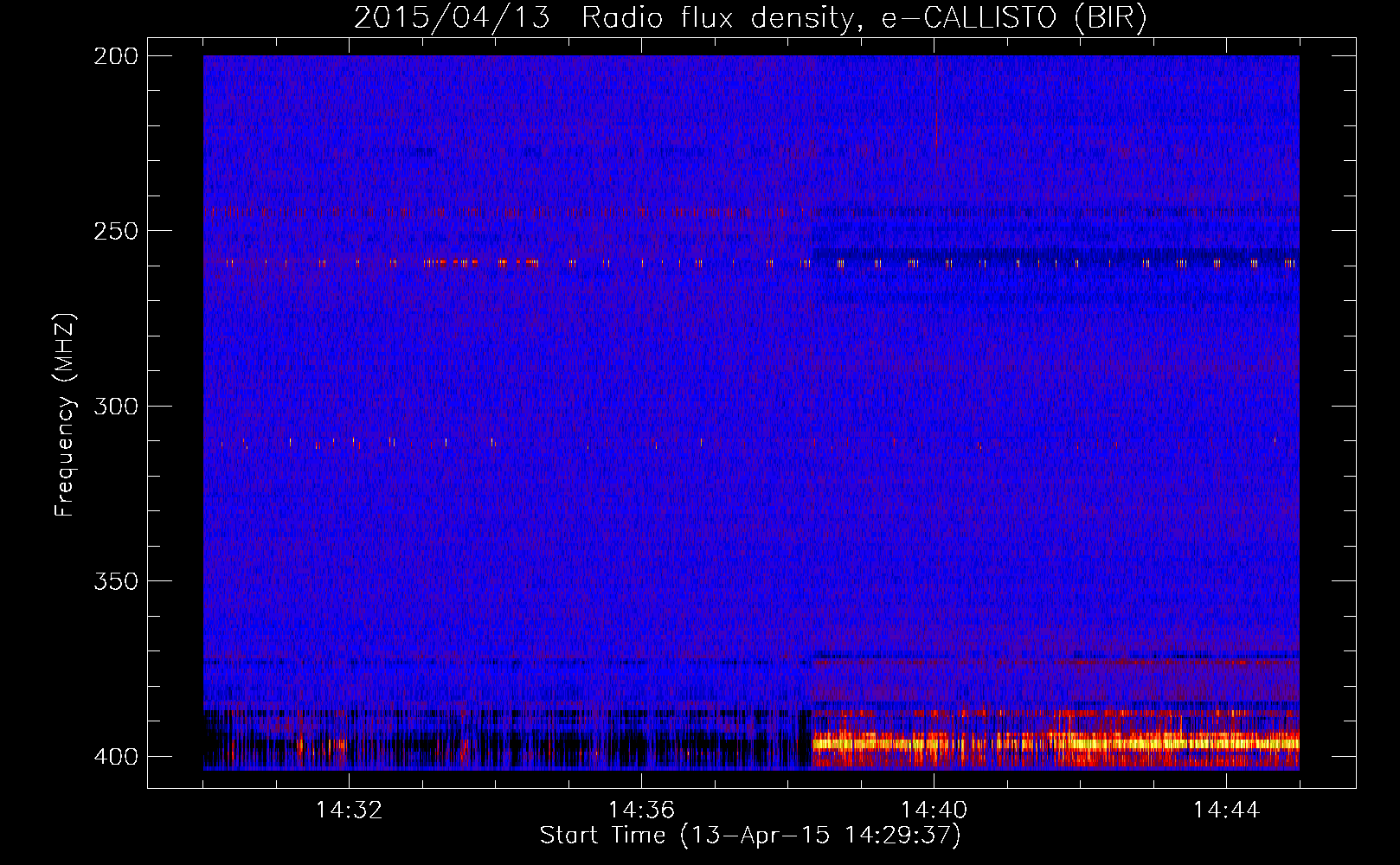Click the bright yellow emission band near 400 MHz
This screenshot has width=1400, height=865.
click(x=1056, y=743)
